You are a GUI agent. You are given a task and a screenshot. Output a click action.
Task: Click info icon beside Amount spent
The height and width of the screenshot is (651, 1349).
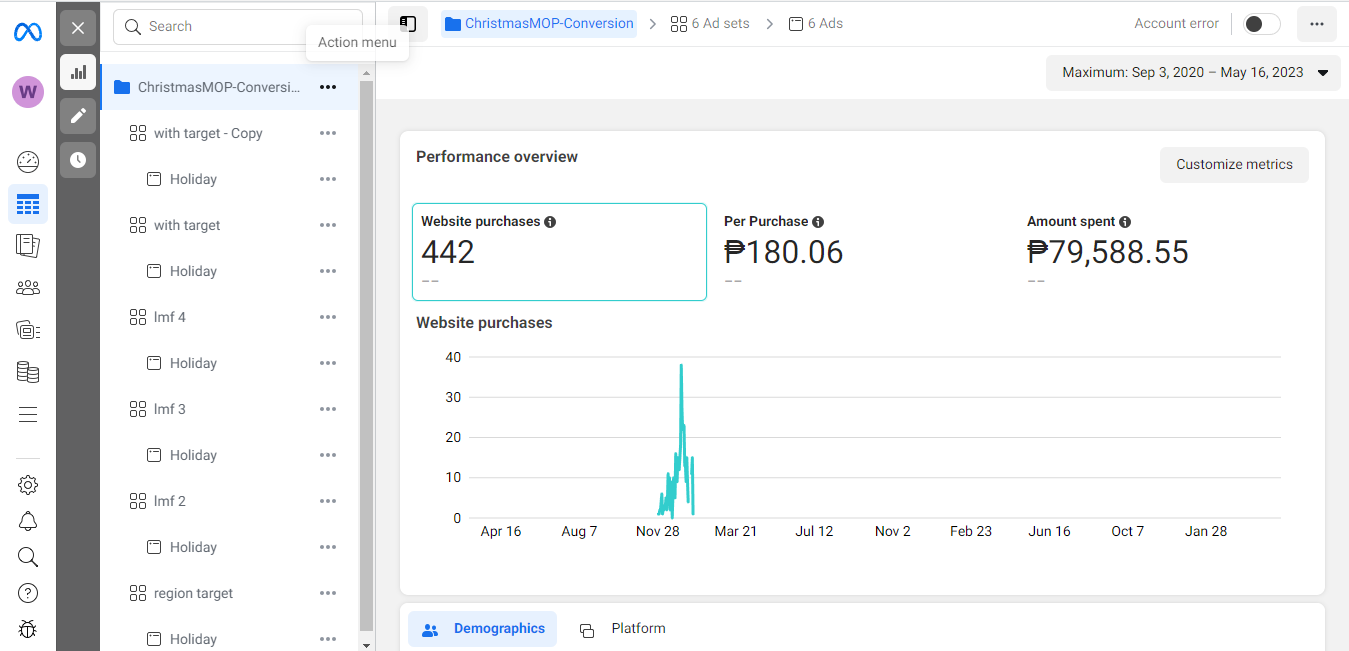(1125, 222)
